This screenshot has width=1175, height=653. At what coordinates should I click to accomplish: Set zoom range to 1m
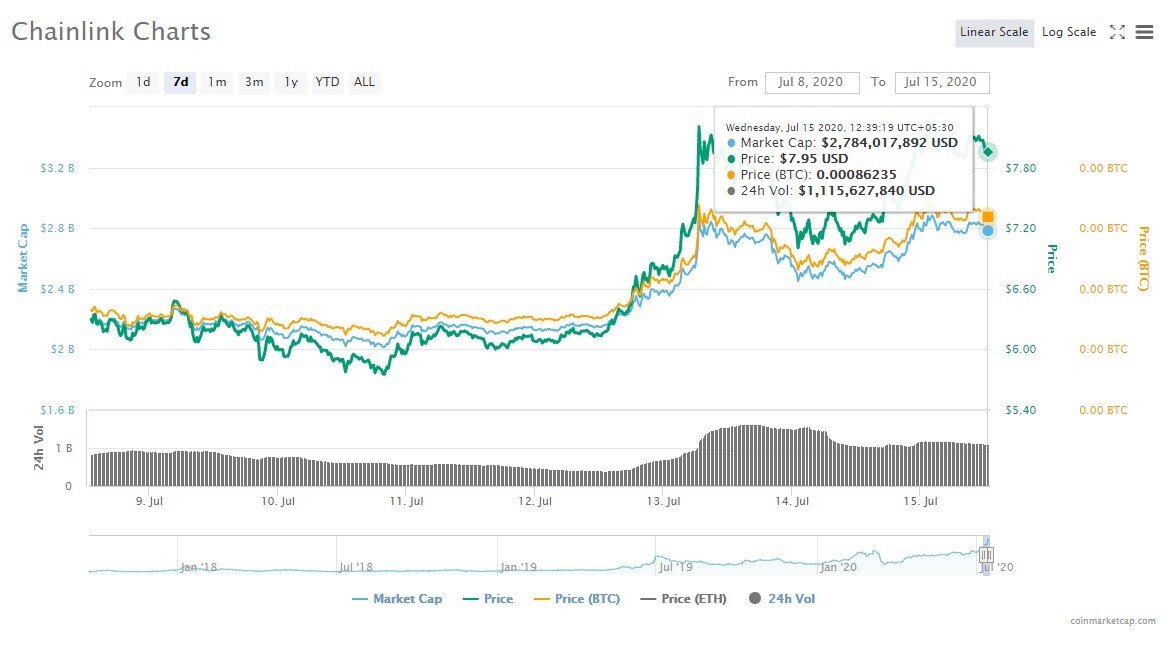point(217,82)
